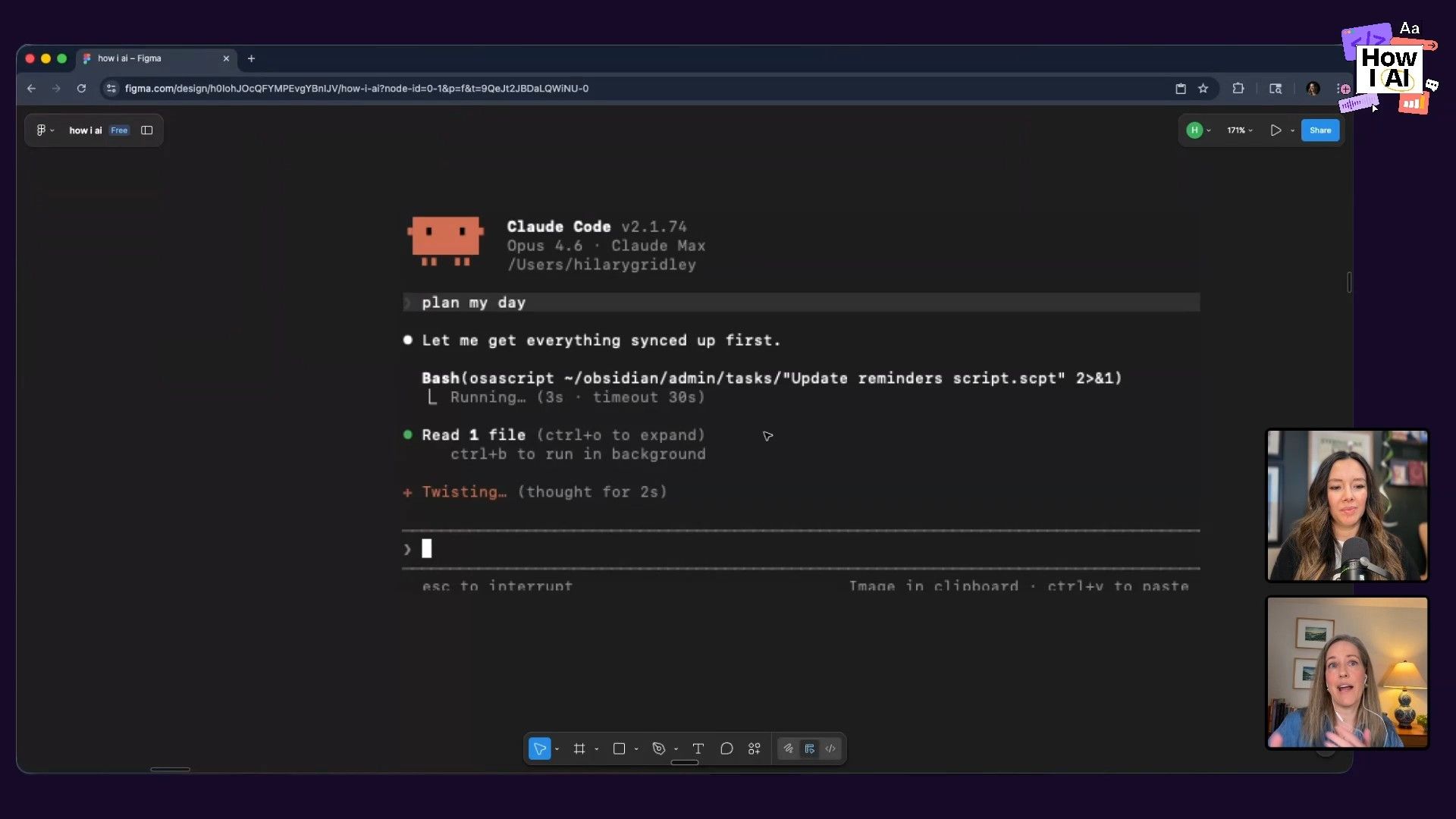This screenshot has height=819, width=1456.
Task: Click the 'how i ai' file name
Action: (85, 130)
